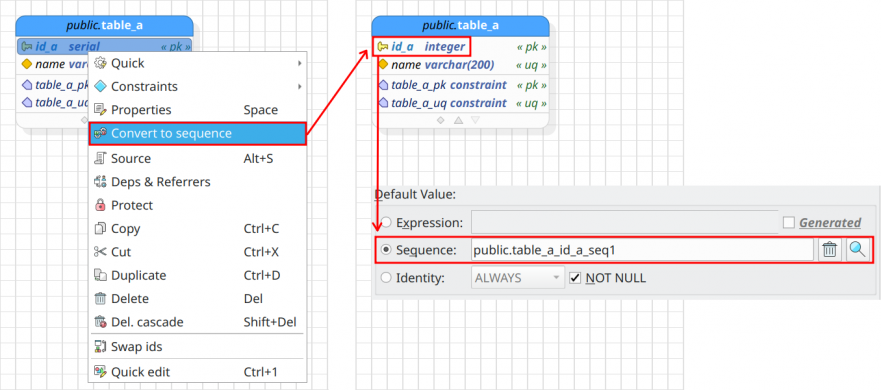Screen dimensions: 881x390
Task: Select the id_a serial column in left table
Action: coord(105,47)
